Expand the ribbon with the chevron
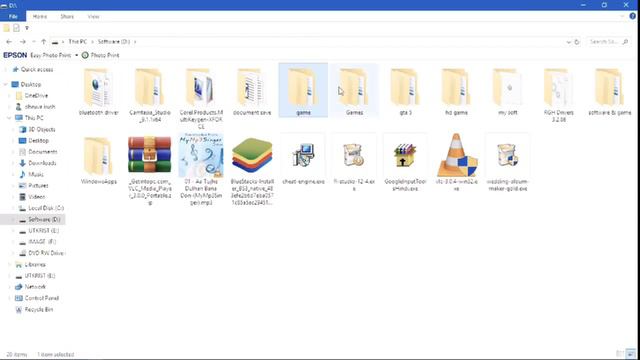 (622, 16)
